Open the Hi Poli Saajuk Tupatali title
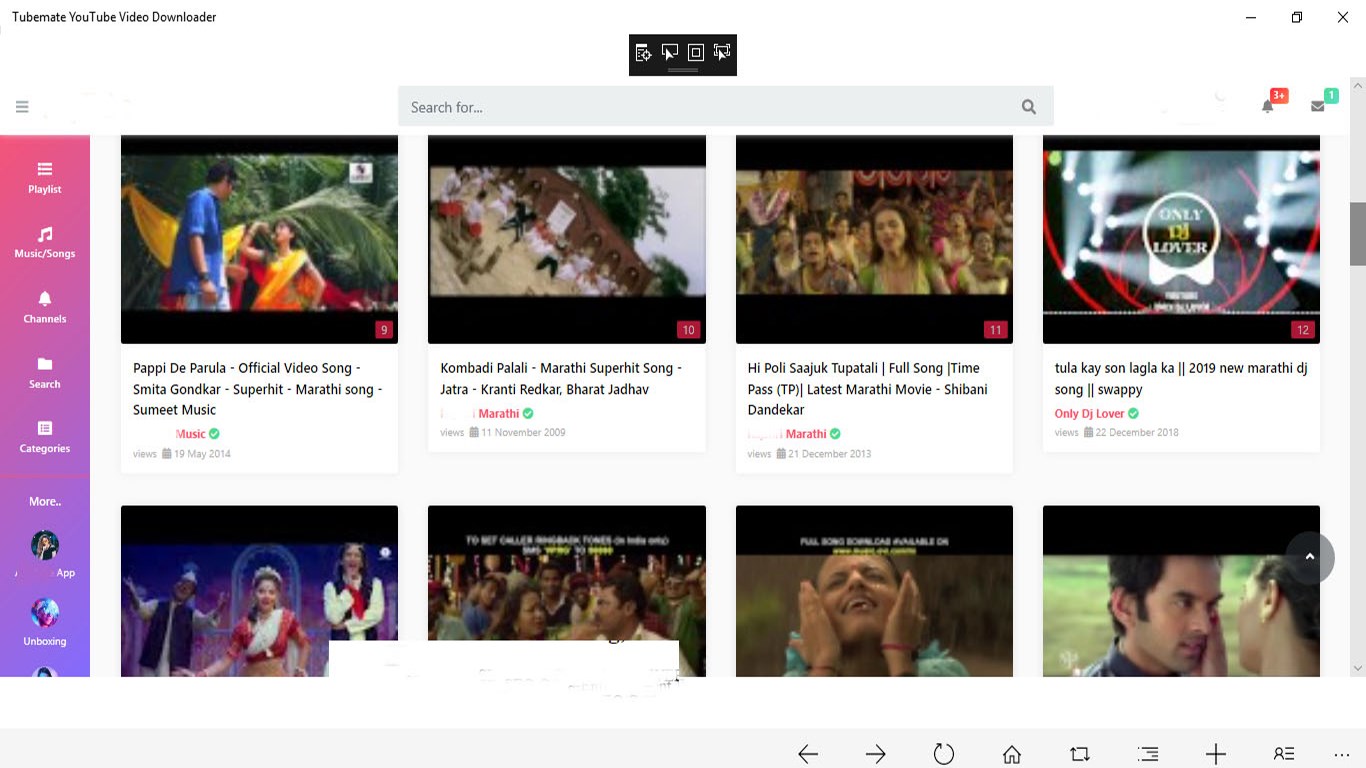The height and width of the screenshot is (768, 1366). click(868, 389)
